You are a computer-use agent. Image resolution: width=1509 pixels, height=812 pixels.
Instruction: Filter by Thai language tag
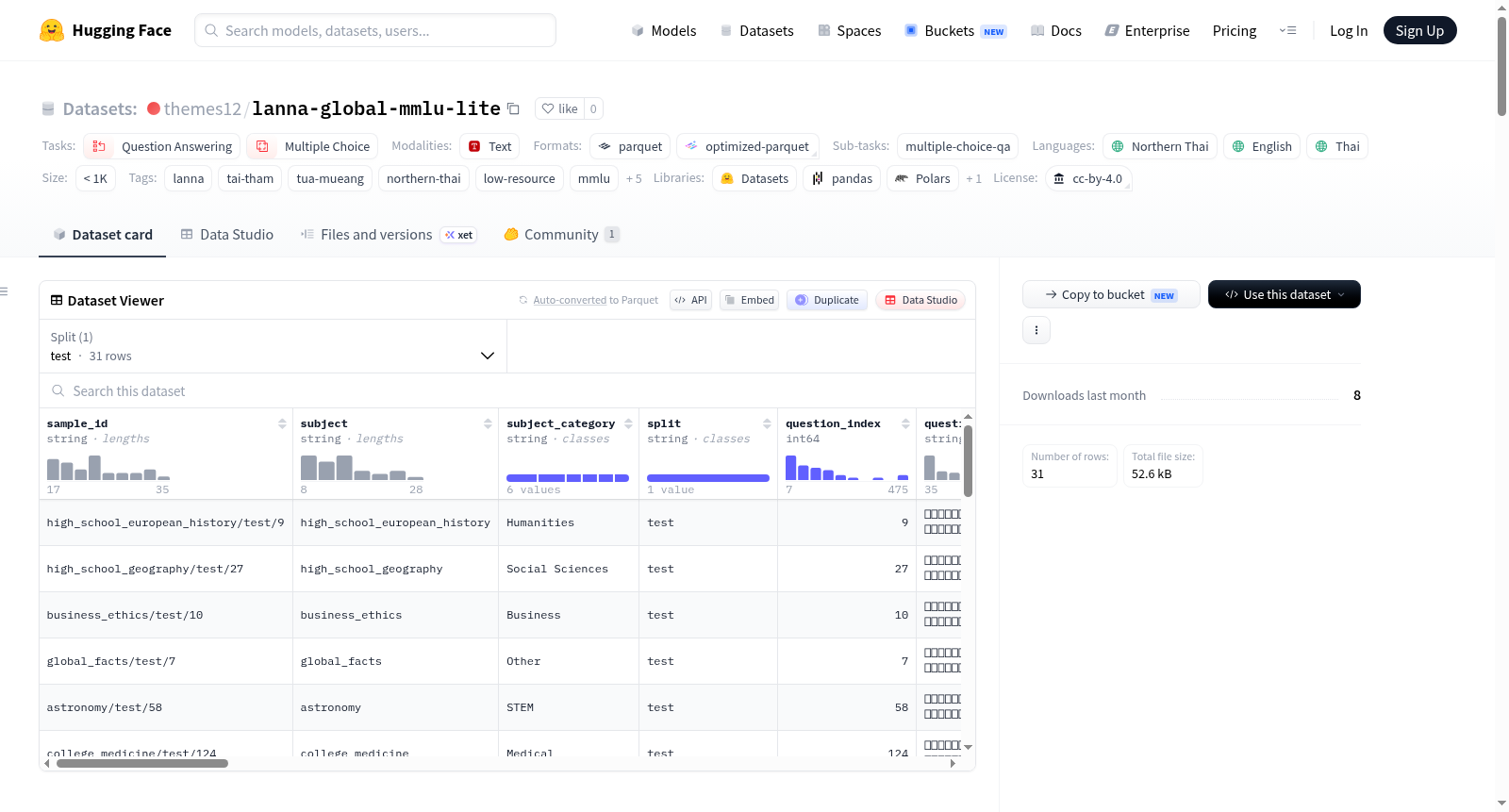click(x=1336, y=146)
